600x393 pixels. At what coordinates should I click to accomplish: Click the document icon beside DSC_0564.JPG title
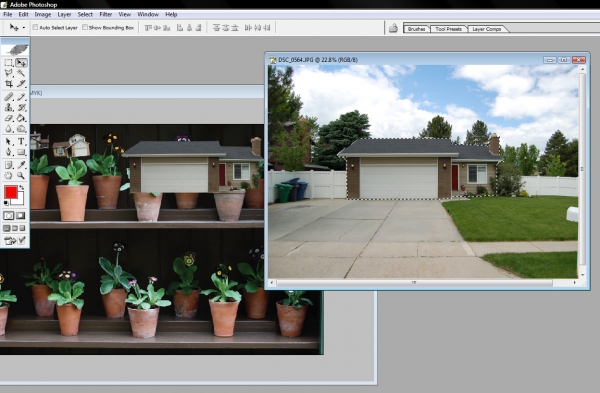[x=272, y=60]
